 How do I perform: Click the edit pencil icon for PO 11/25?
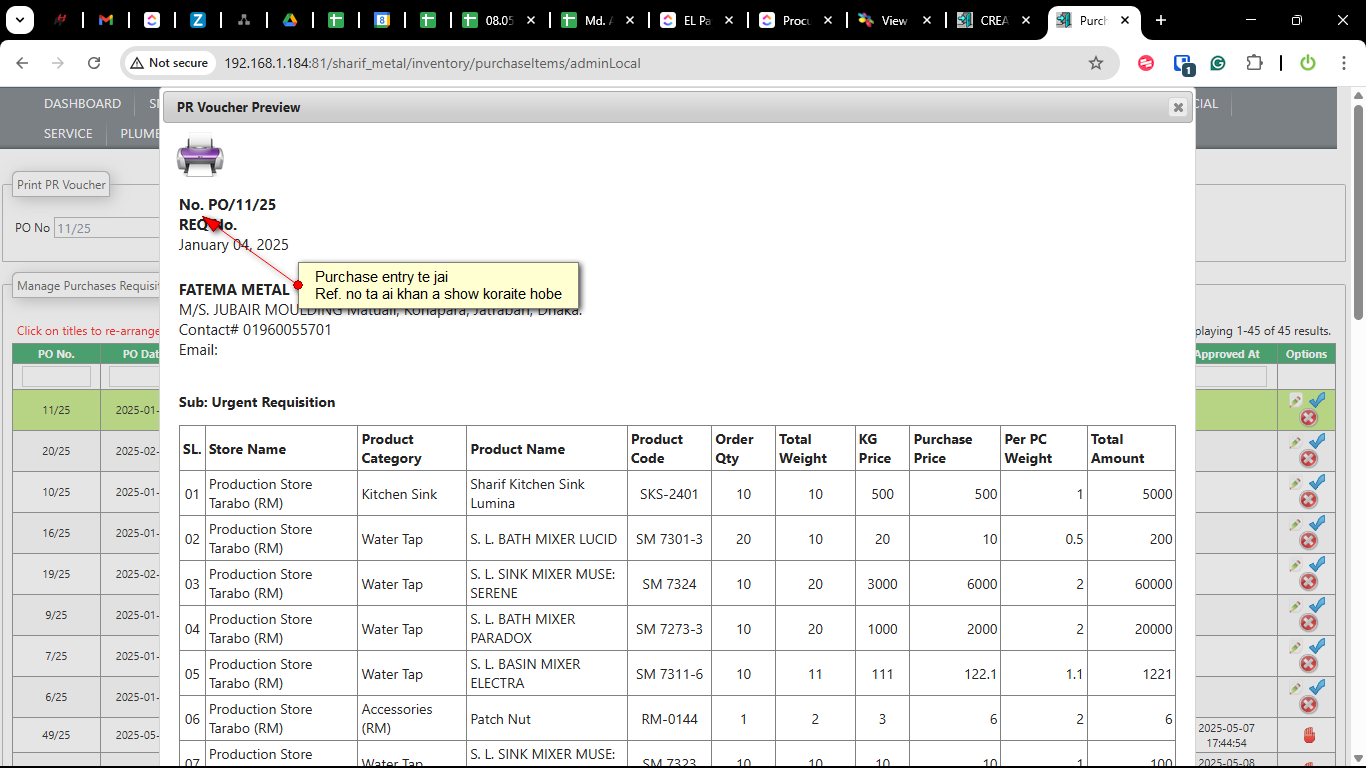(1295, 400)
